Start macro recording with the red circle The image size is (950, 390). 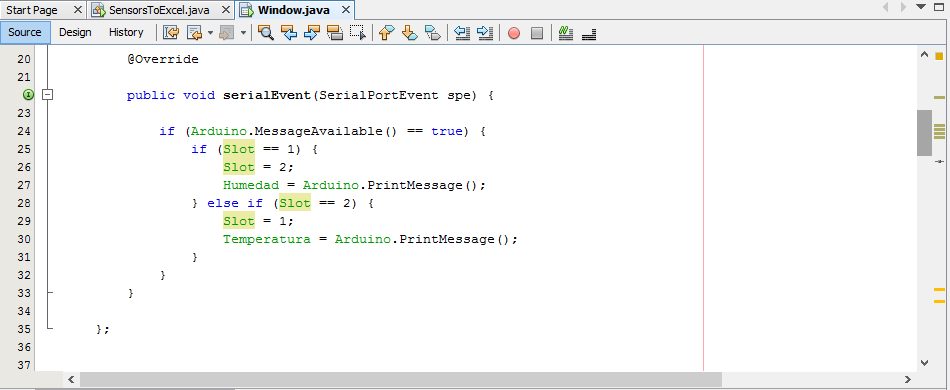tap(514, 33)
